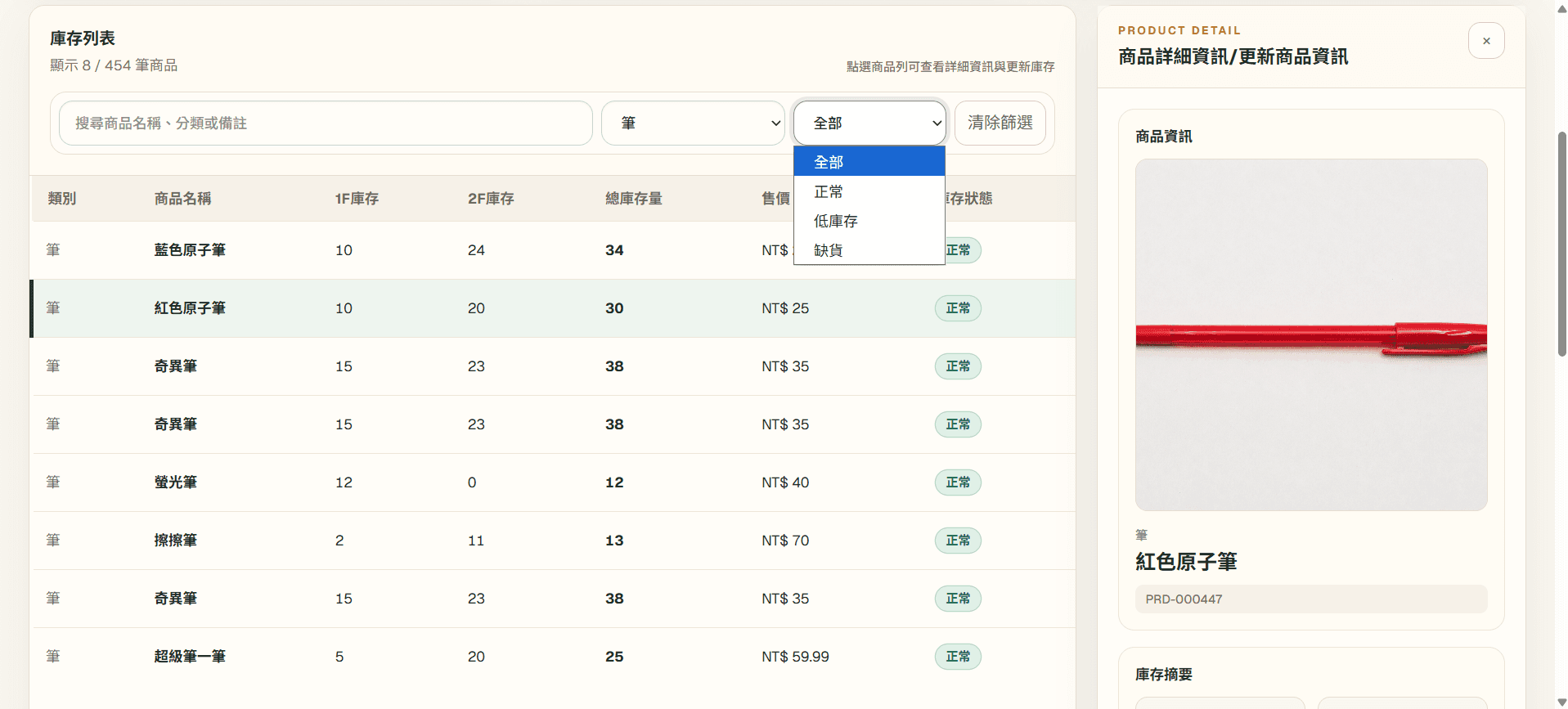1568x709 pixels.
Task: Close the product detail panel
Action: (x=1486, y=41)
